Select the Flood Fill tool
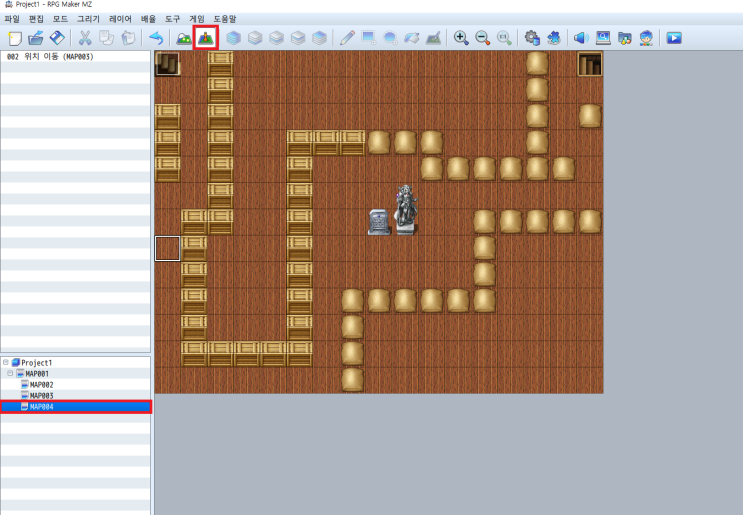The width and height of the screenshot is (743, 515). [x=412, y=38]
